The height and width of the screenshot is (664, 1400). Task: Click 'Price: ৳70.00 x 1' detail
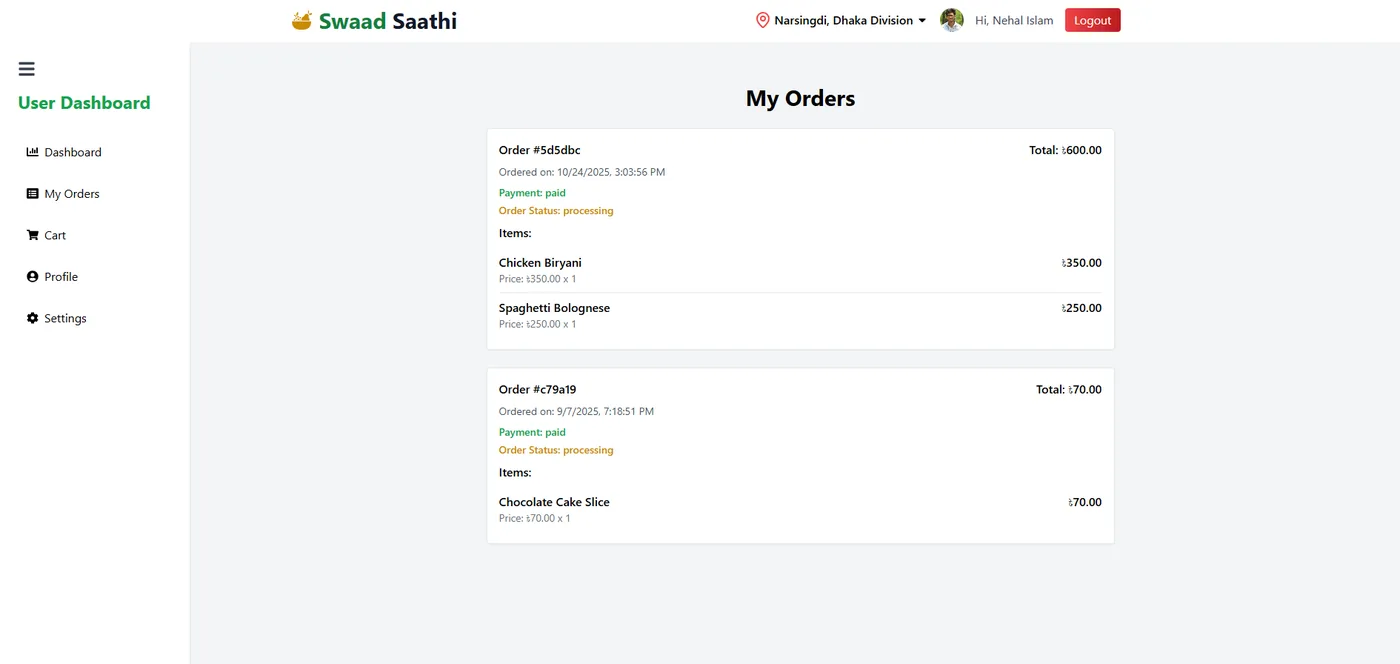point(535,518)
